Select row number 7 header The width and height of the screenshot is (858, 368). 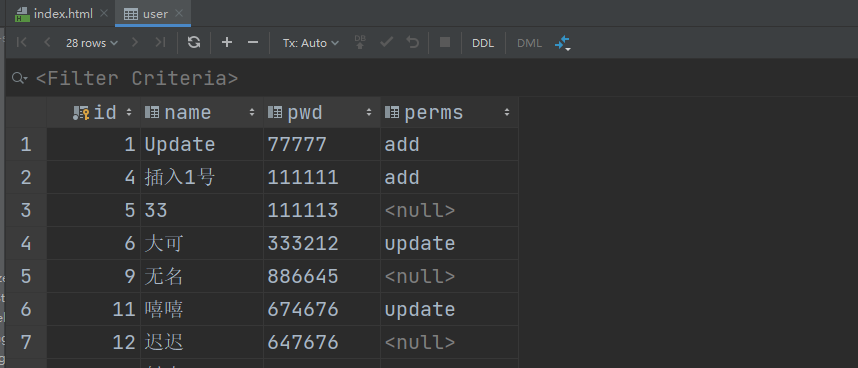26,342
